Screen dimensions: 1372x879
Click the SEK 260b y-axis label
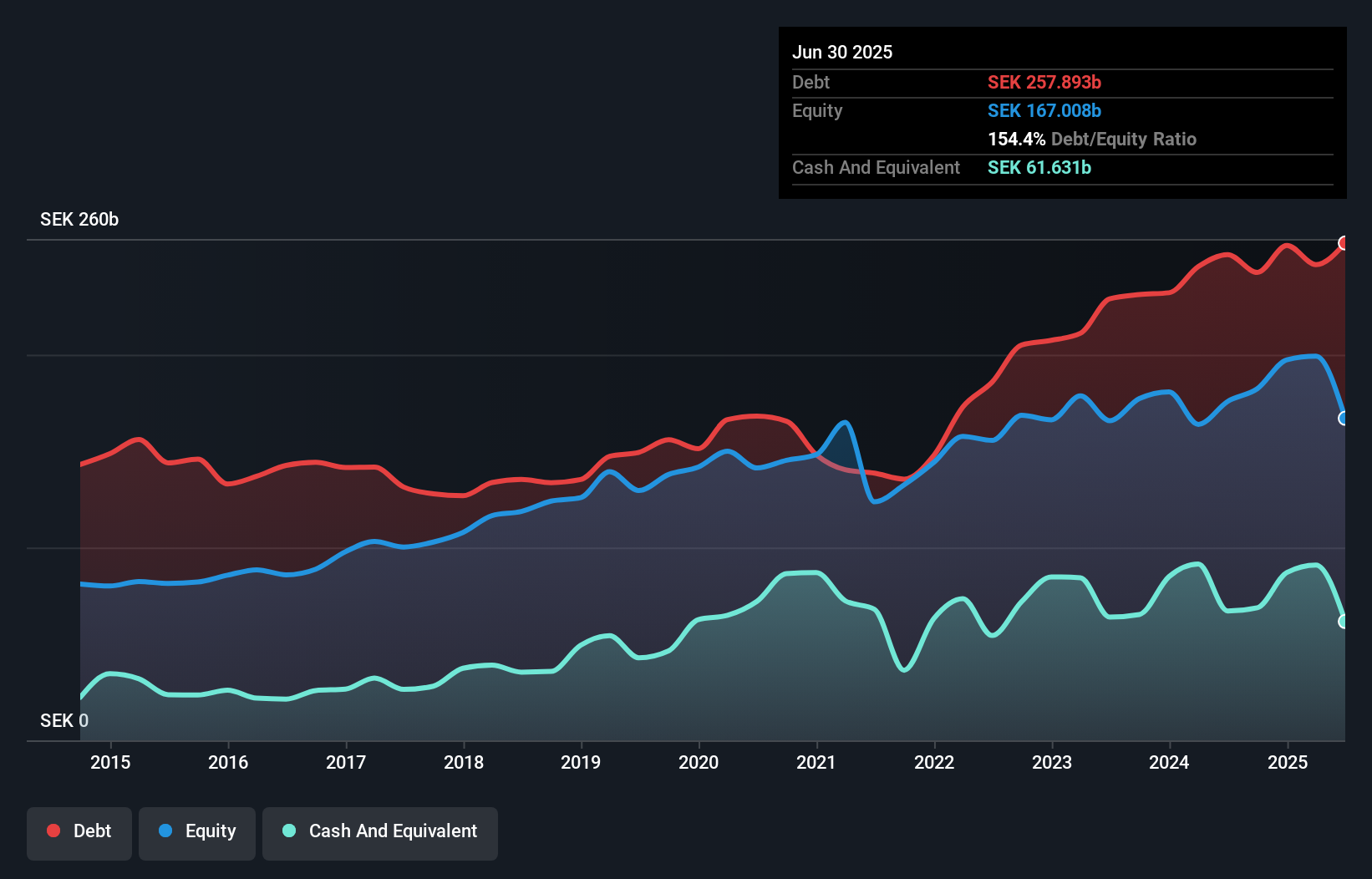tap(79, 219)
